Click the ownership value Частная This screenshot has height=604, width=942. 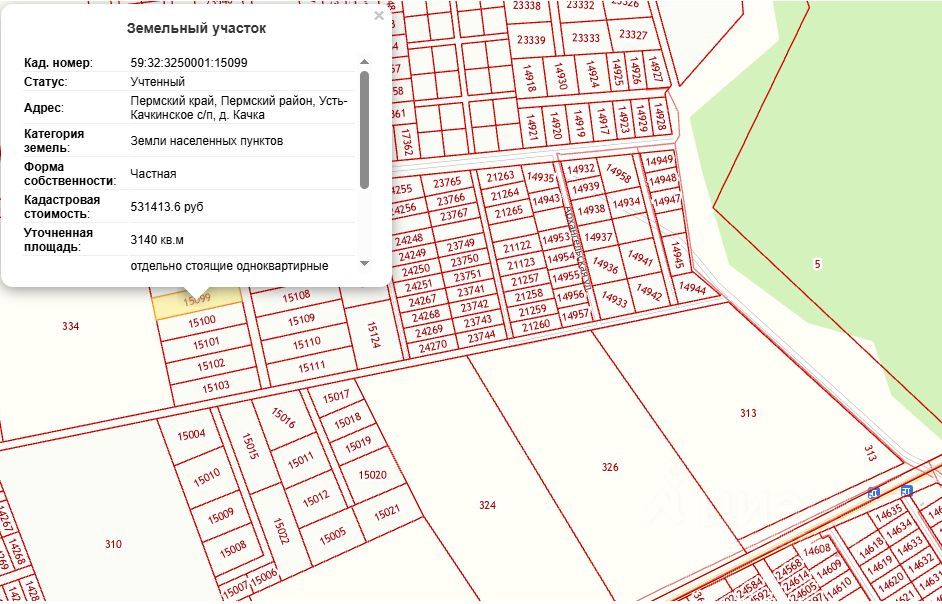pos(153,174)
